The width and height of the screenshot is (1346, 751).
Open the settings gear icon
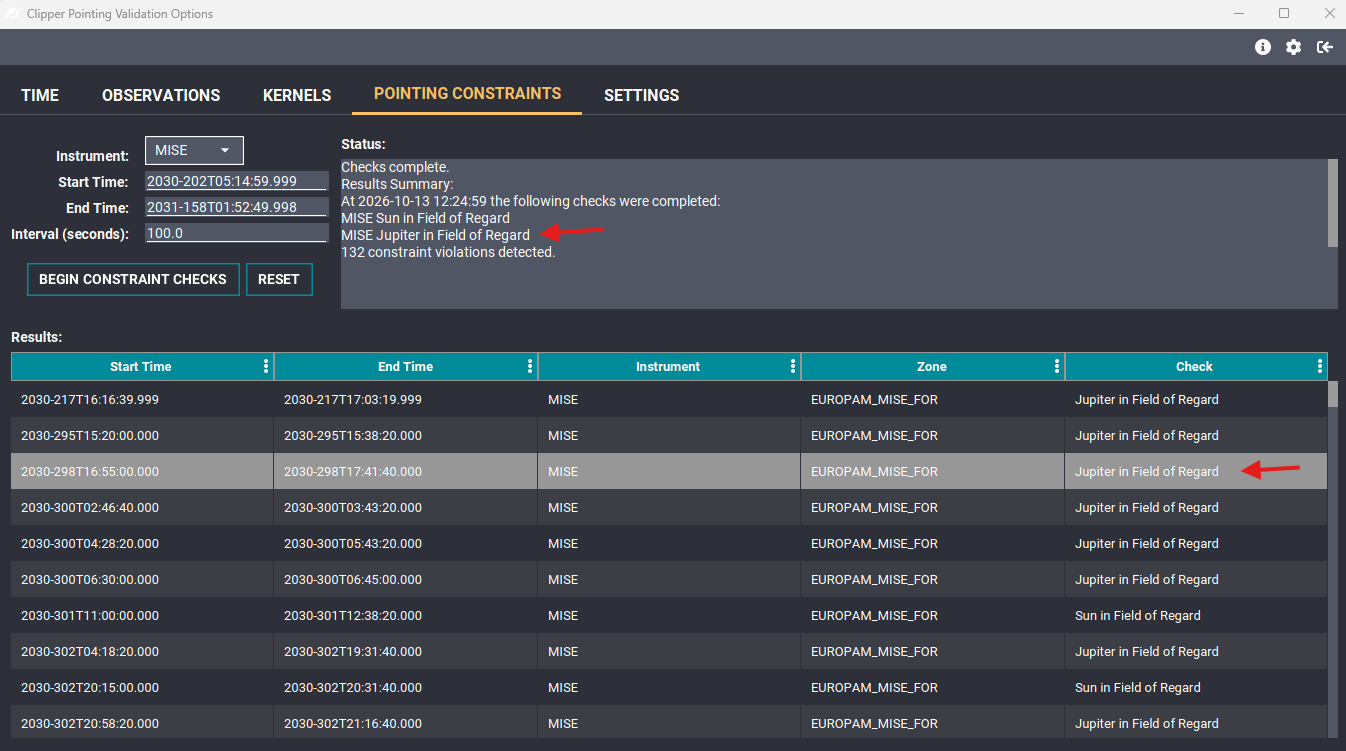pos(1294,47)
